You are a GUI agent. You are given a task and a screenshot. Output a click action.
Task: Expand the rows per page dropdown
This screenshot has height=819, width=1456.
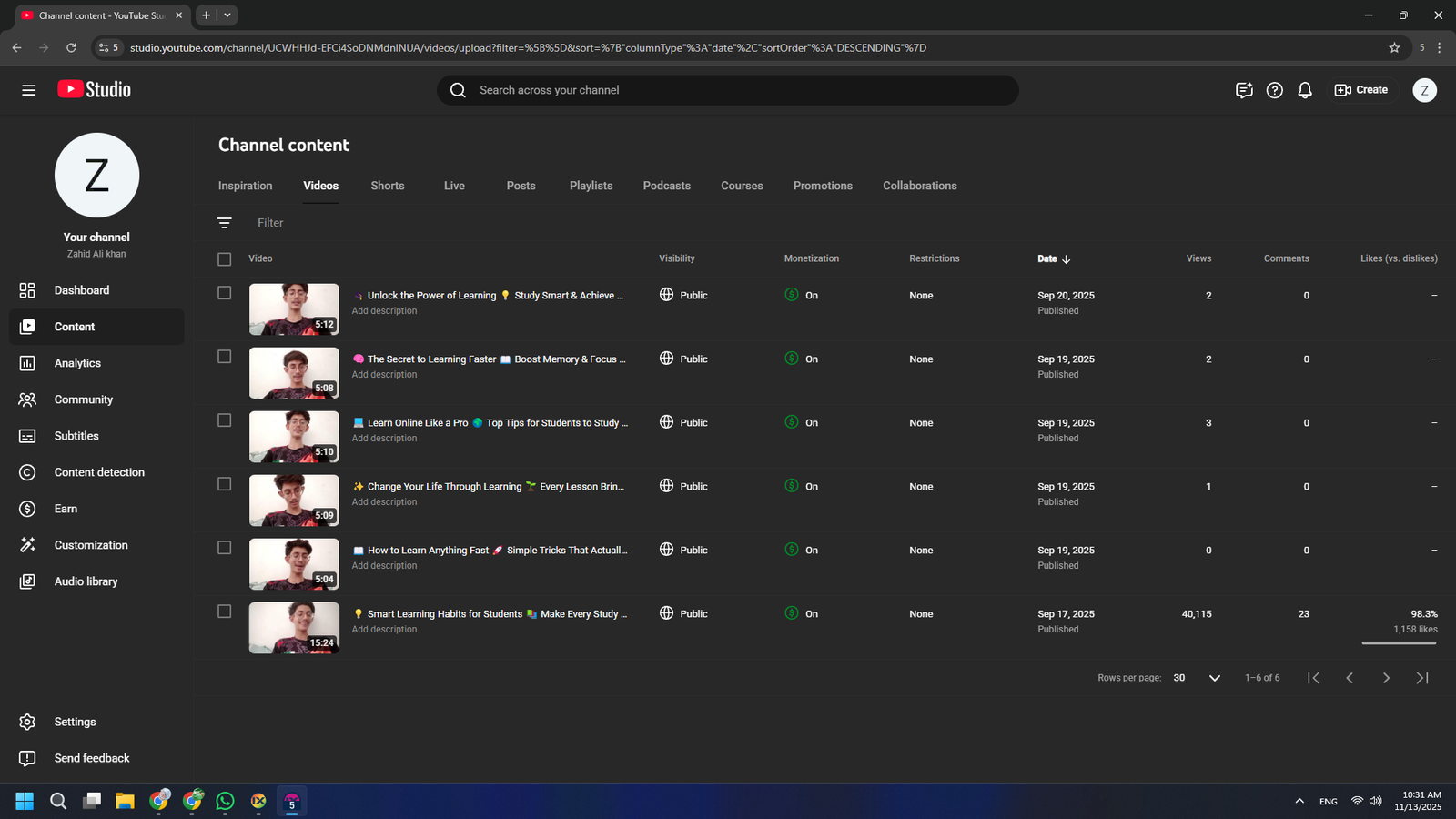click(x=1214, y=678)
